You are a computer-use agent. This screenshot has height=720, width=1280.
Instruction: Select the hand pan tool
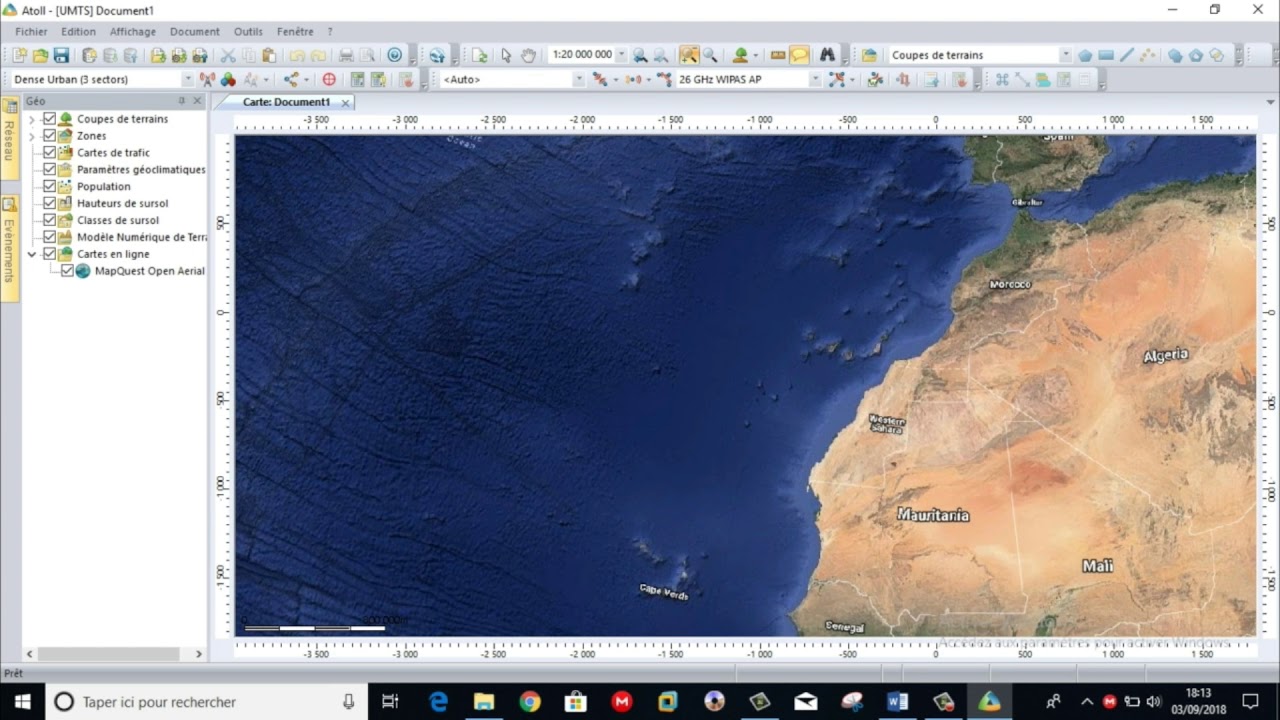pos(527,55)
